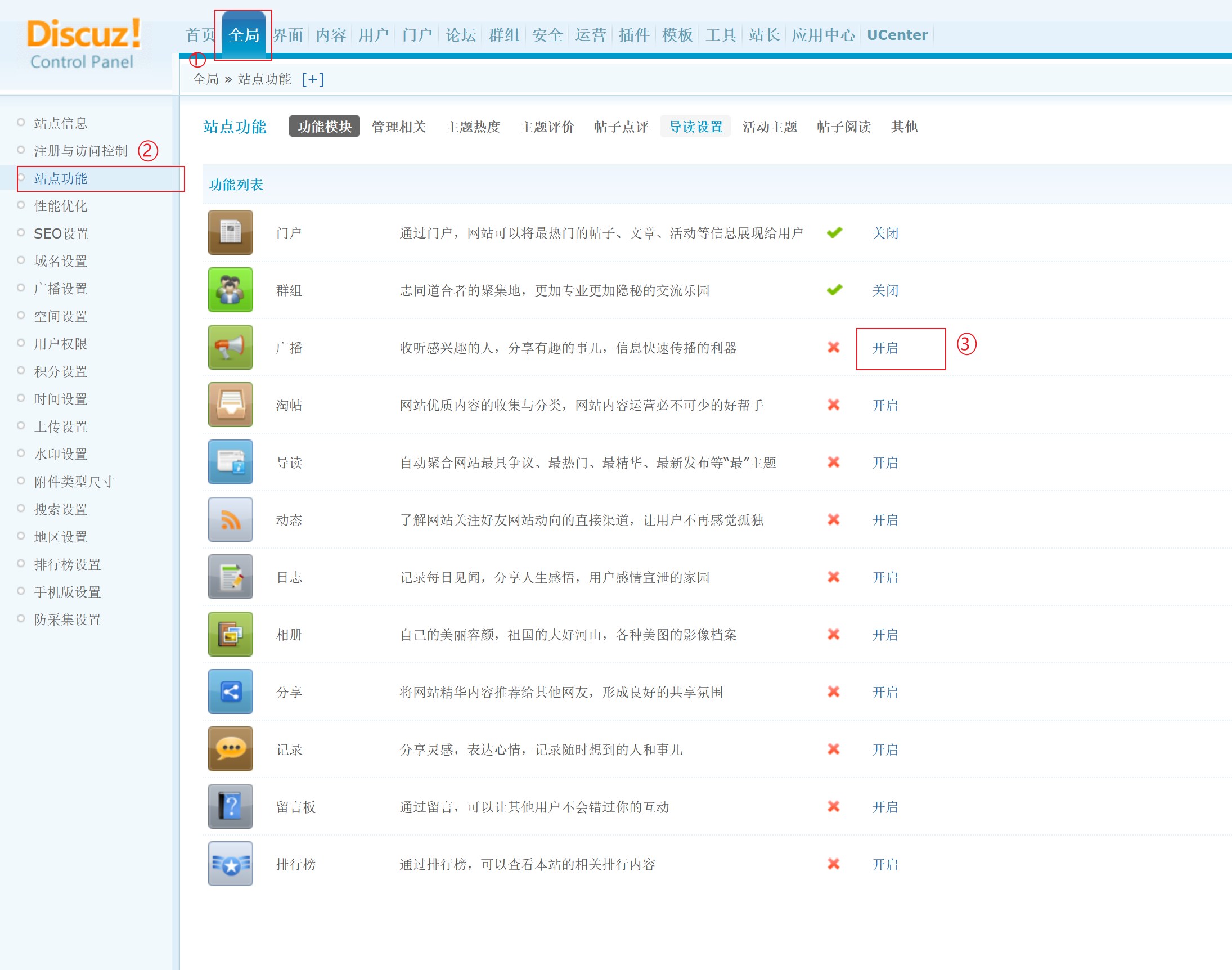
Task: Click the 动态 RSS feed icon
Action: click(x=230, y=520)
